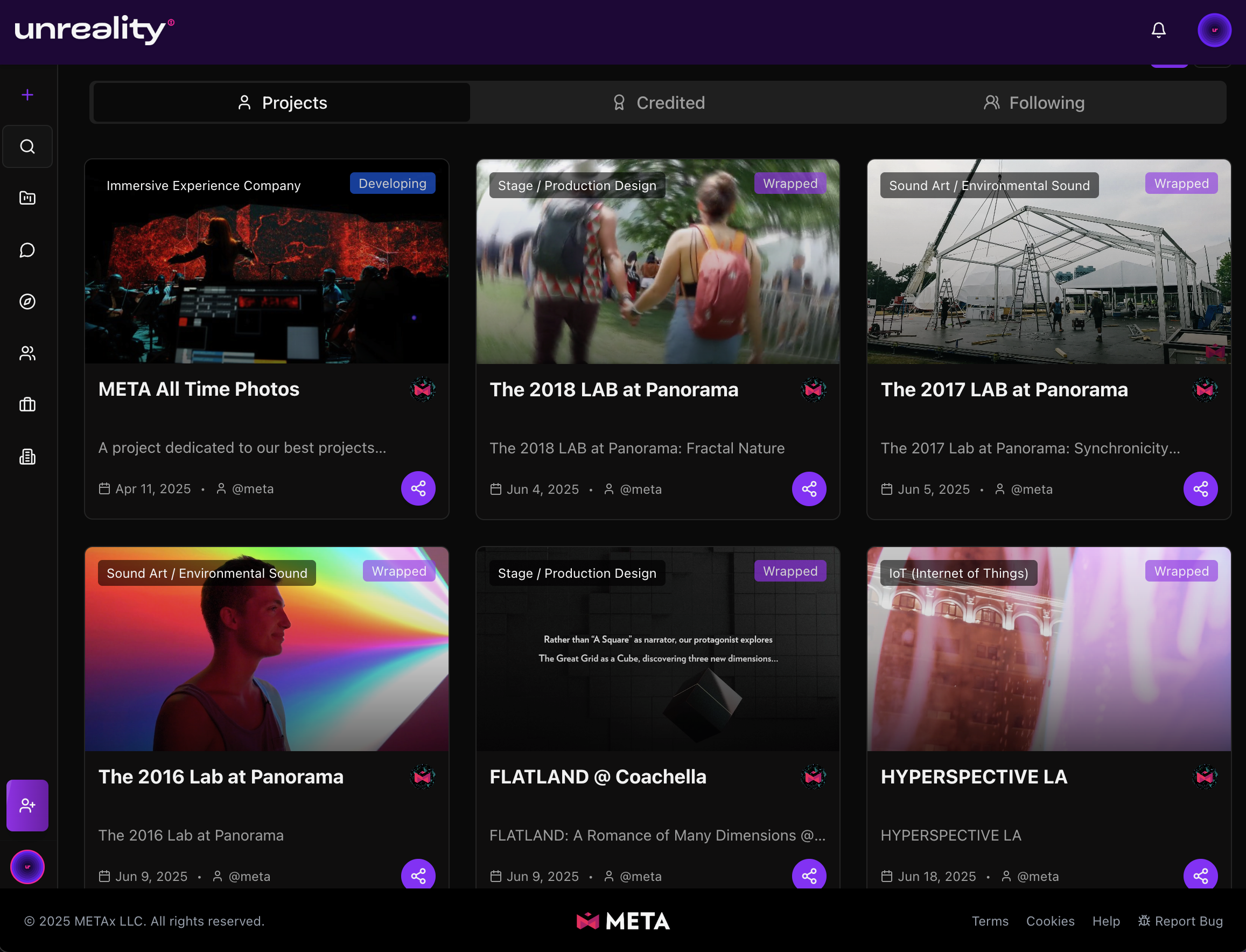Switch to the Following tab

pyautogui.click(x=1033, y=102)
